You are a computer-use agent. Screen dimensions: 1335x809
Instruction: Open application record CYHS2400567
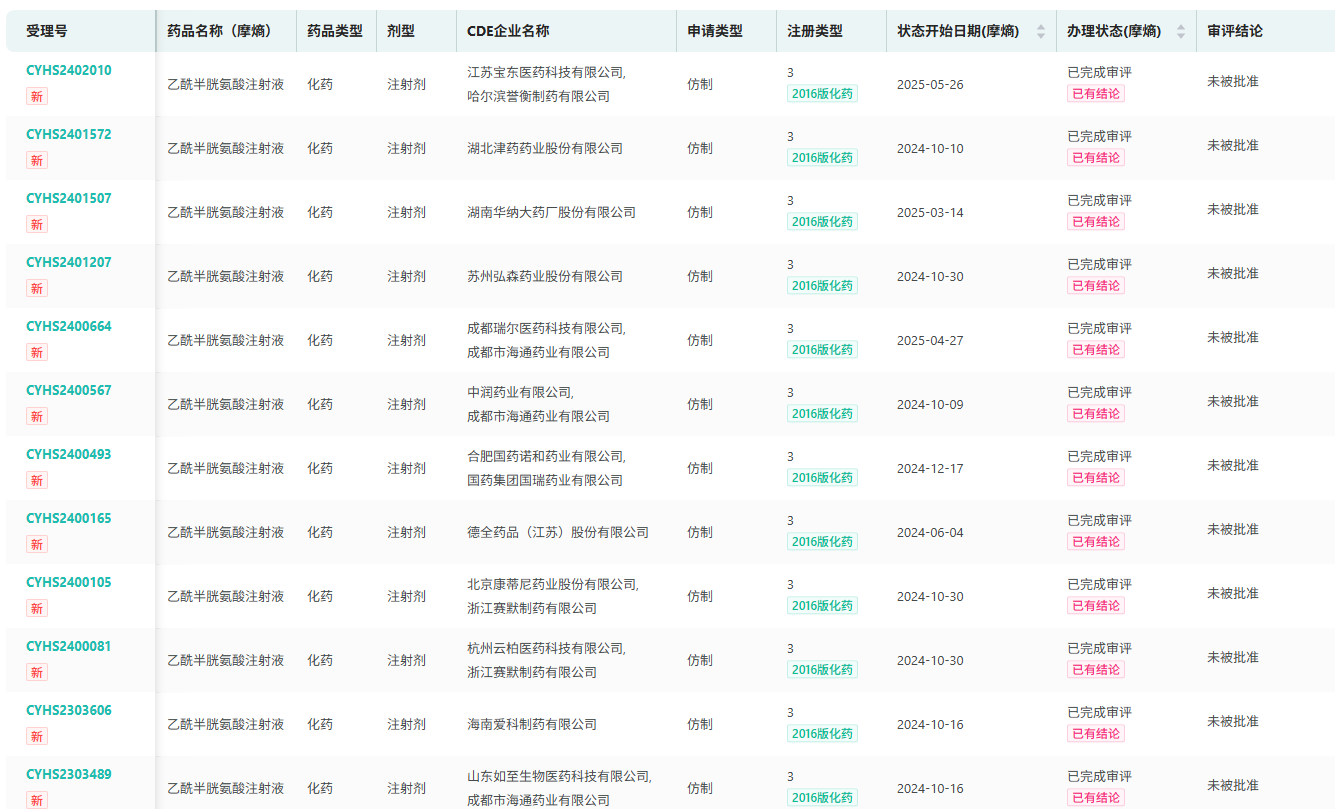coord(69,390)
